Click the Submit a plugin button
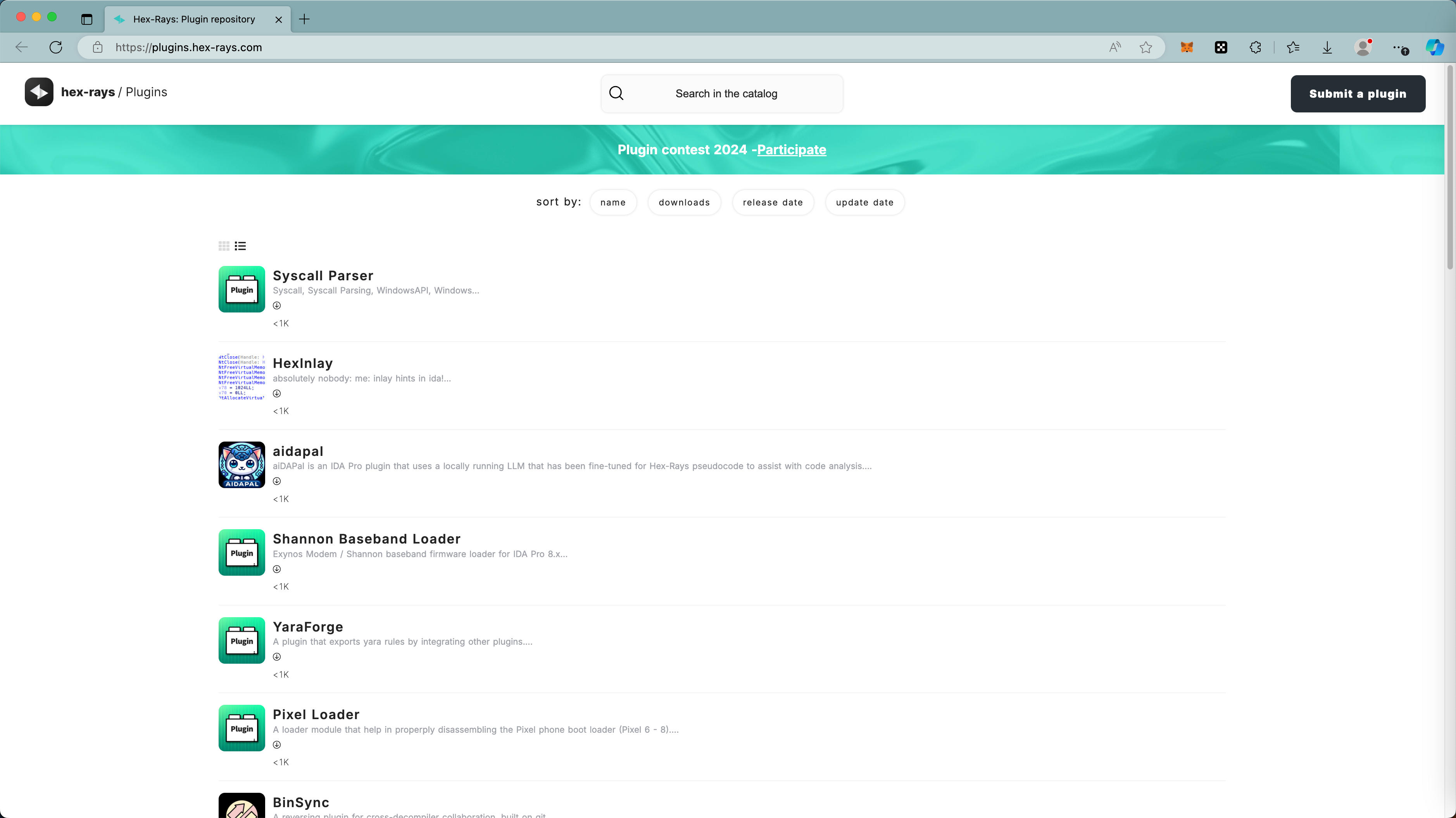Screen dimensions: 1456x818 tap(1358, 94)
